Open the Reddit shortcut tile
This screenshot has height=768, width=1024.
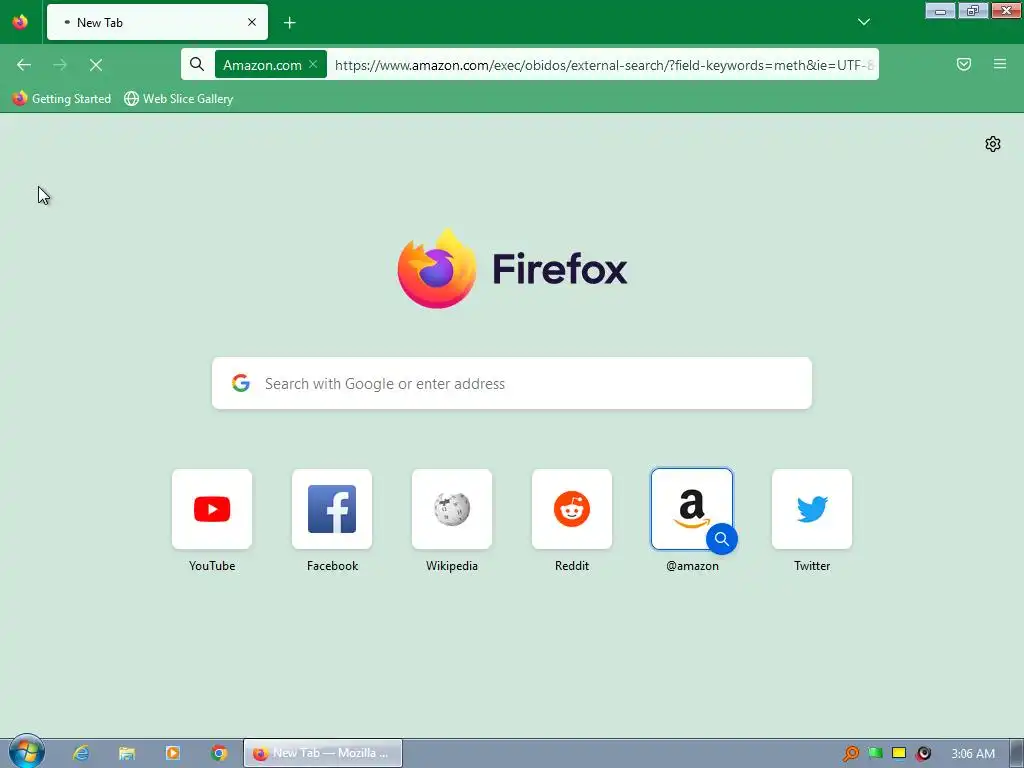[572, 509]
